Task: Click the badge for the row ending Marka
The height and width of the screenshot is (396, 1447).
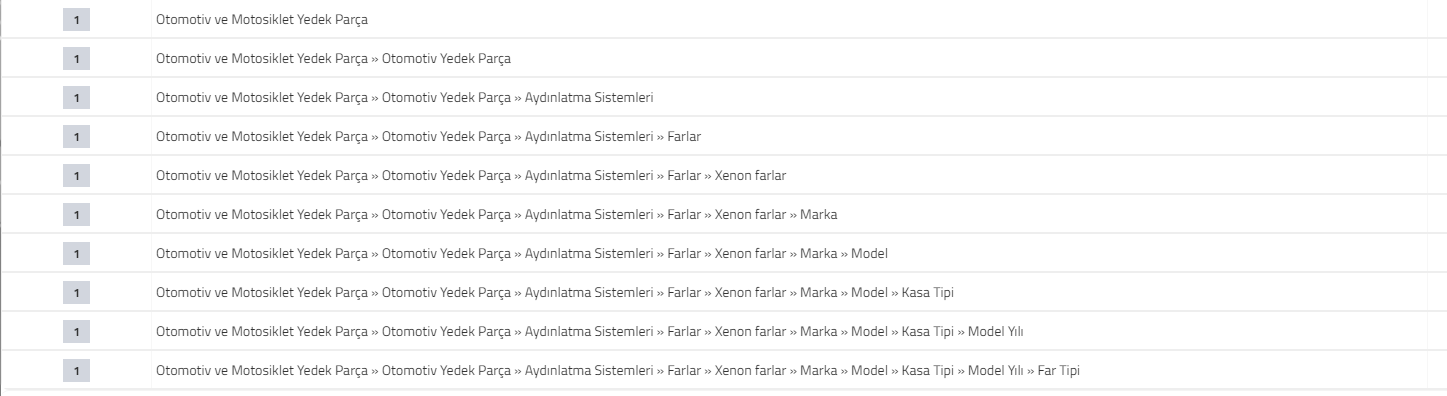Action: coord(76,214)
